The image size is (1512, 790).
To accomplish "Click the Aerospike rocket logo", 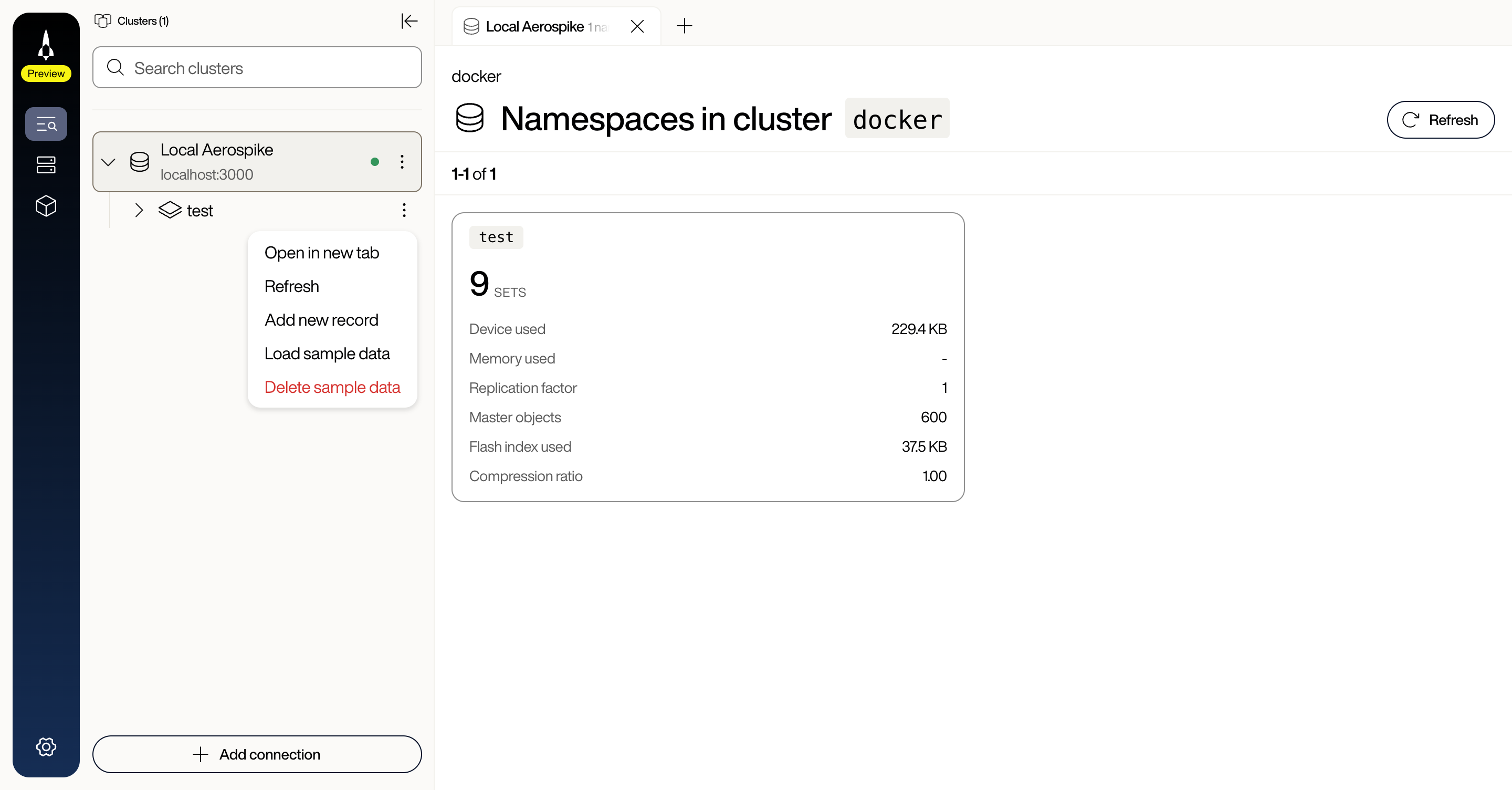I will [46, 44].
